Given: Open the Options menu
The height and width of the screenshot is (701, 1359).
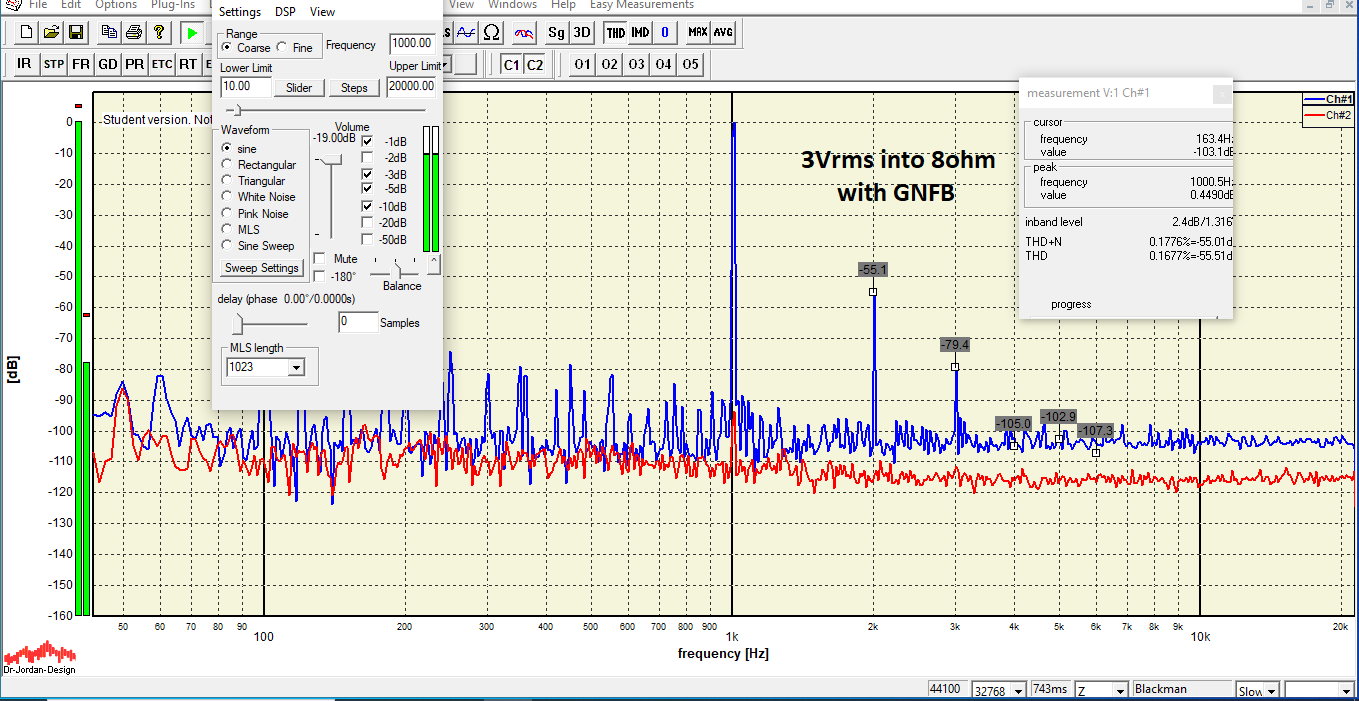Looking at the screenshot, I should point(116,5).
